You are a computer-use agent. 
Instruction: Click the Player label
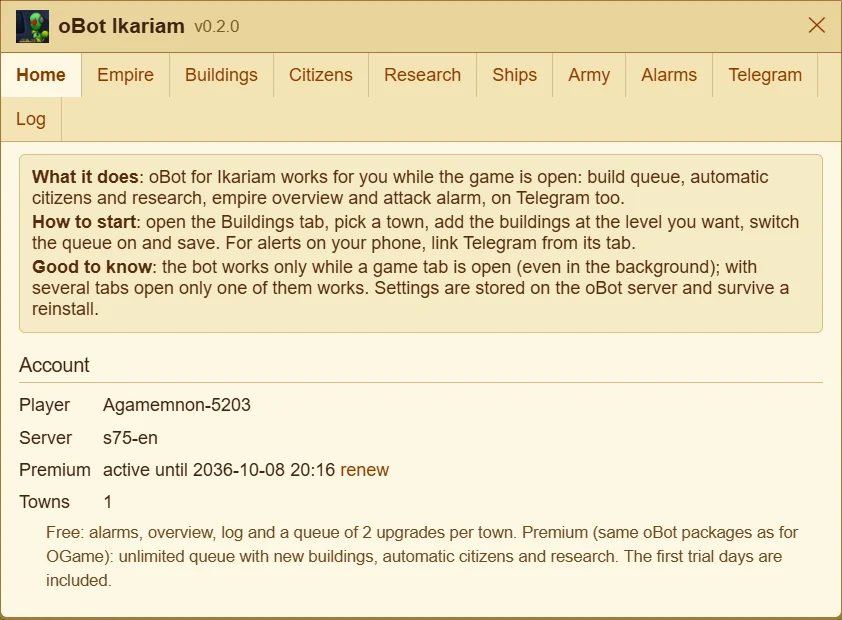45,405
